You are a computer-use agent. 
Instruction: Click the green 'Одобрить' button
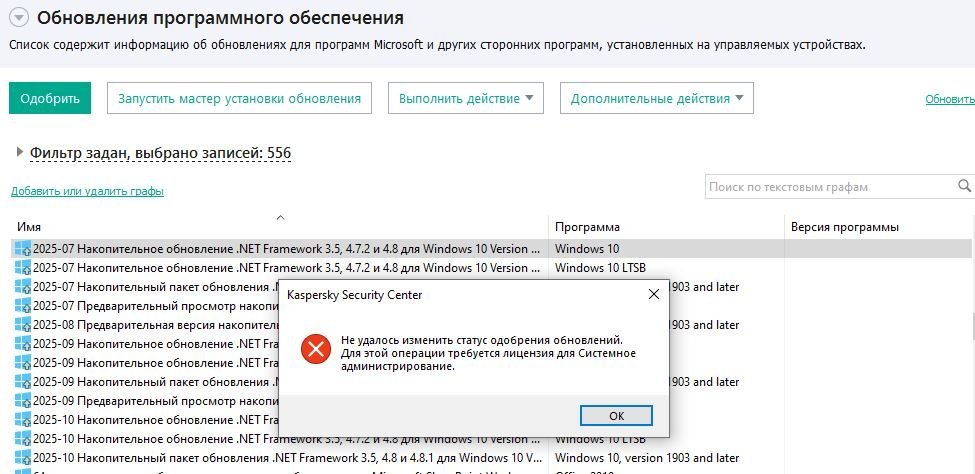click(50, 98)
